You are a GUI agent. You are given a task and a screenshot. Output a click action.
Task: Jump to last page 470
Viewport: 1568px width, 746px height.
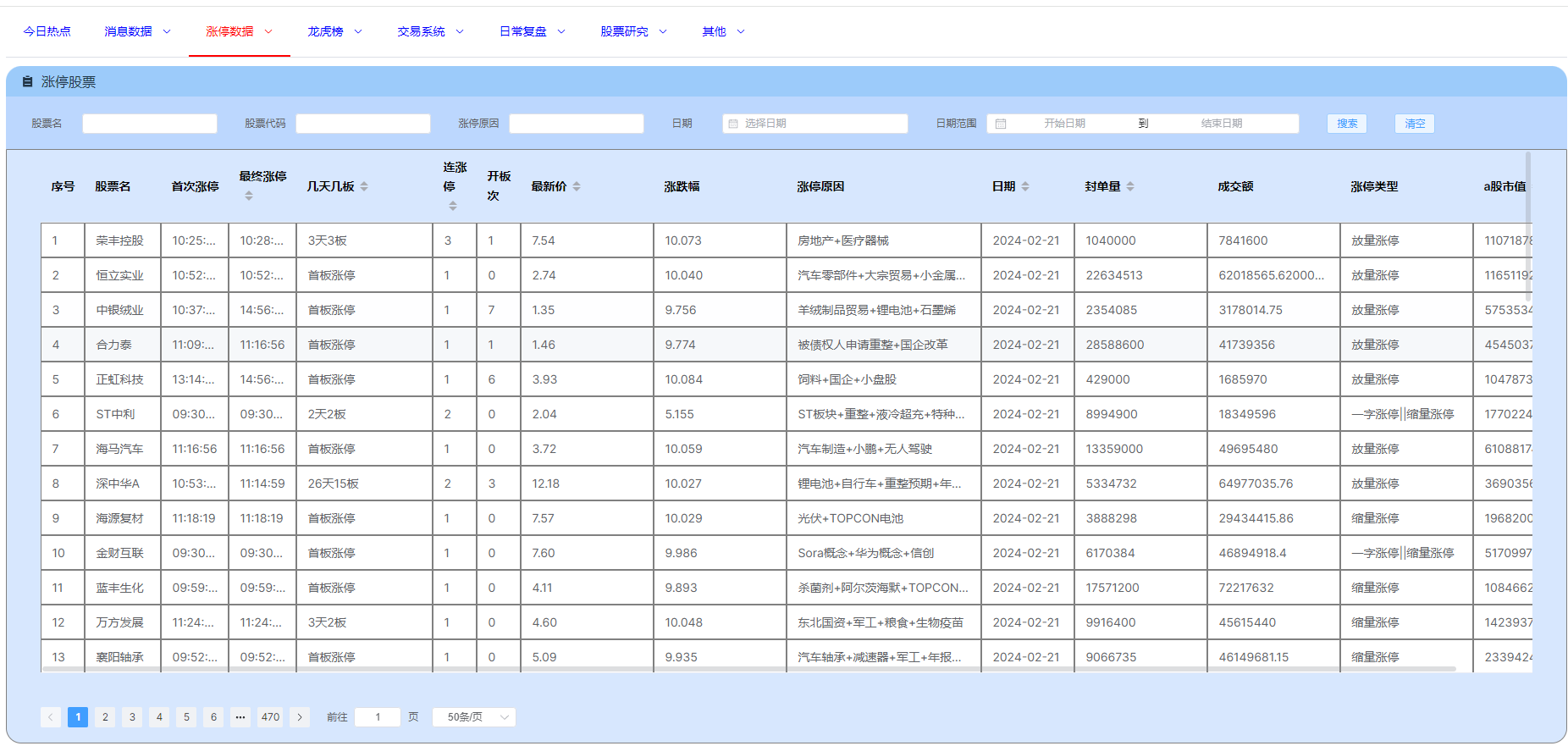coord(270,717)
